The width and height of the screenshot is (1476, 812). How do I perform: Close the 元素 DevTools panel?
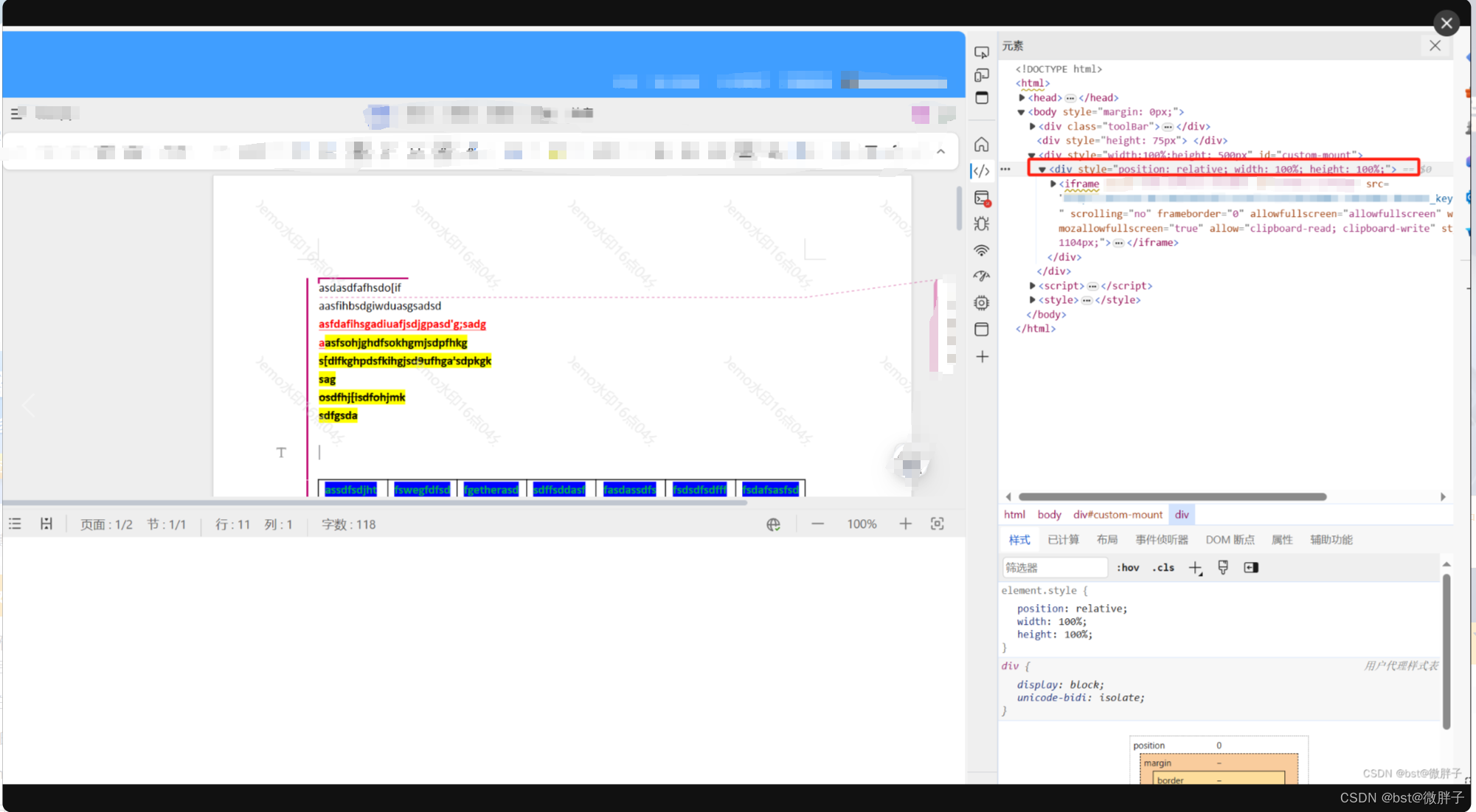pyautogui.click(x=1435, y=46)
